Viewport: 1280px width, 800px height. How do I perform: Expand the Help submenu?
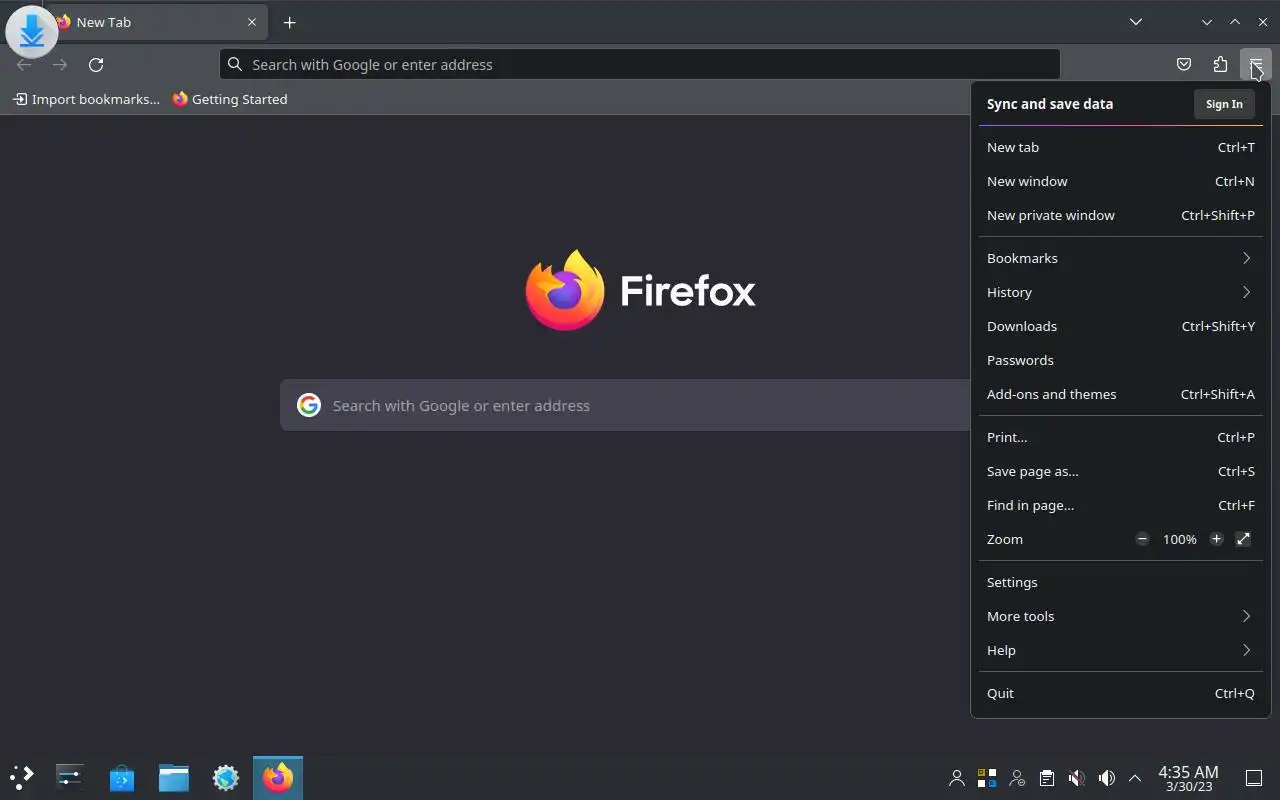(x=1120, y=650)
